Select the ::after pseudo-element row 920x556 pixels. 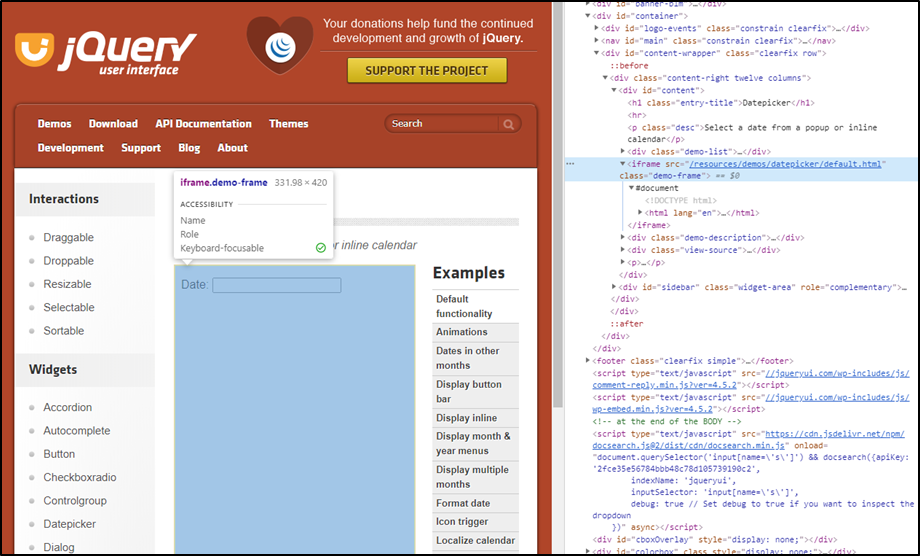[x=627, y=324]
